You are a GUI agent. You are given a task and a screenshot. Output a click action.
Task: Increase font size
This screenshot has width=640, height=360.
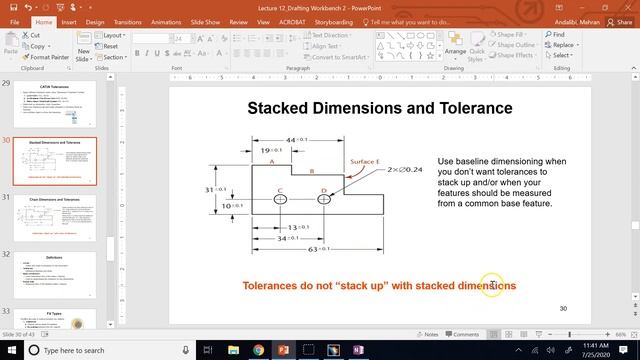[200, 39]
